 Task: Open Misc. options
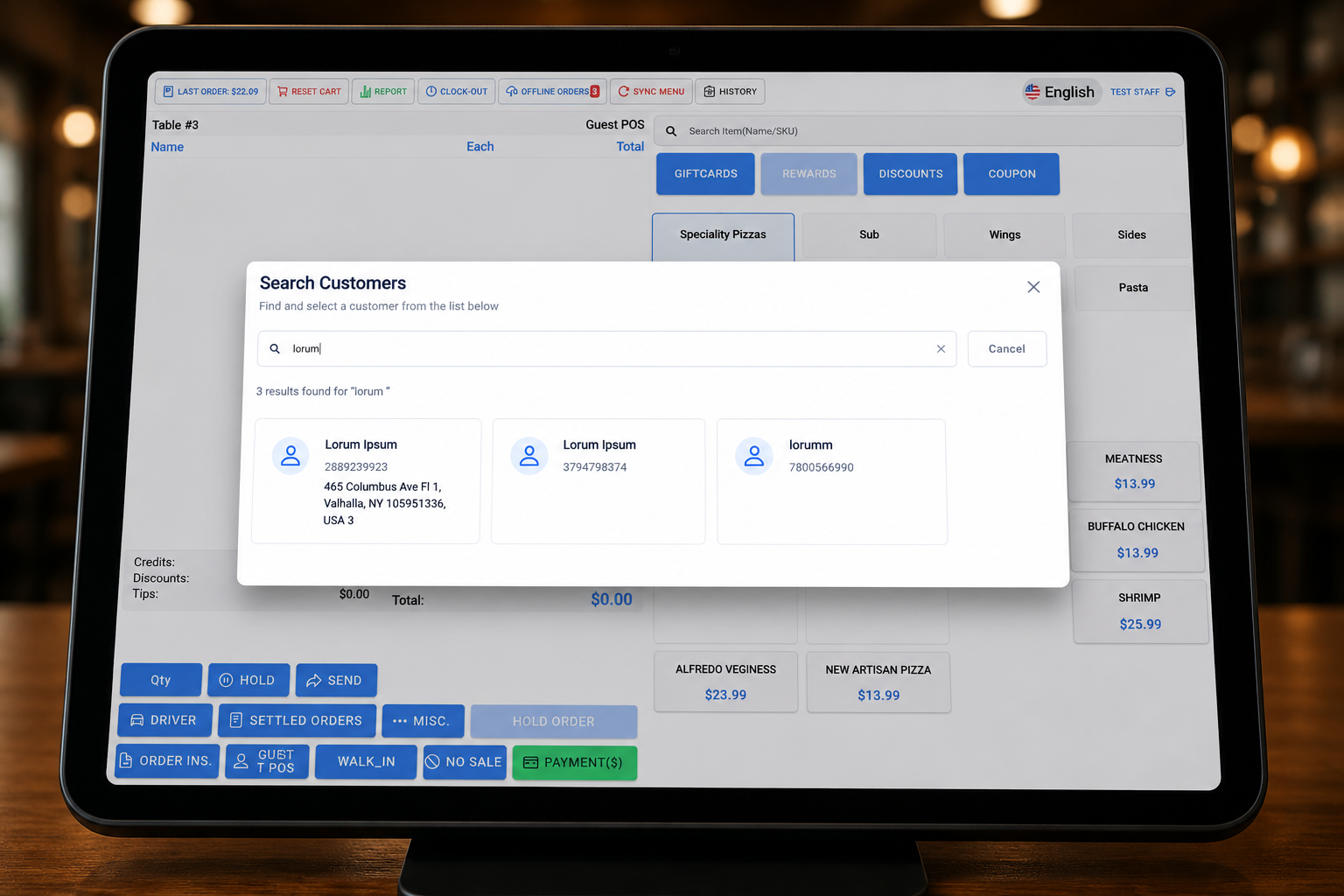[423, 721]
